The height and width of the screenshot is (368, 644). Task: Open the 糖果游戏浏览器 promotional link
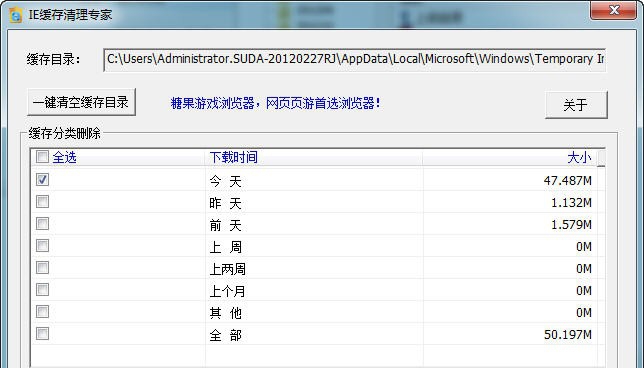click(x=275, y=103)
